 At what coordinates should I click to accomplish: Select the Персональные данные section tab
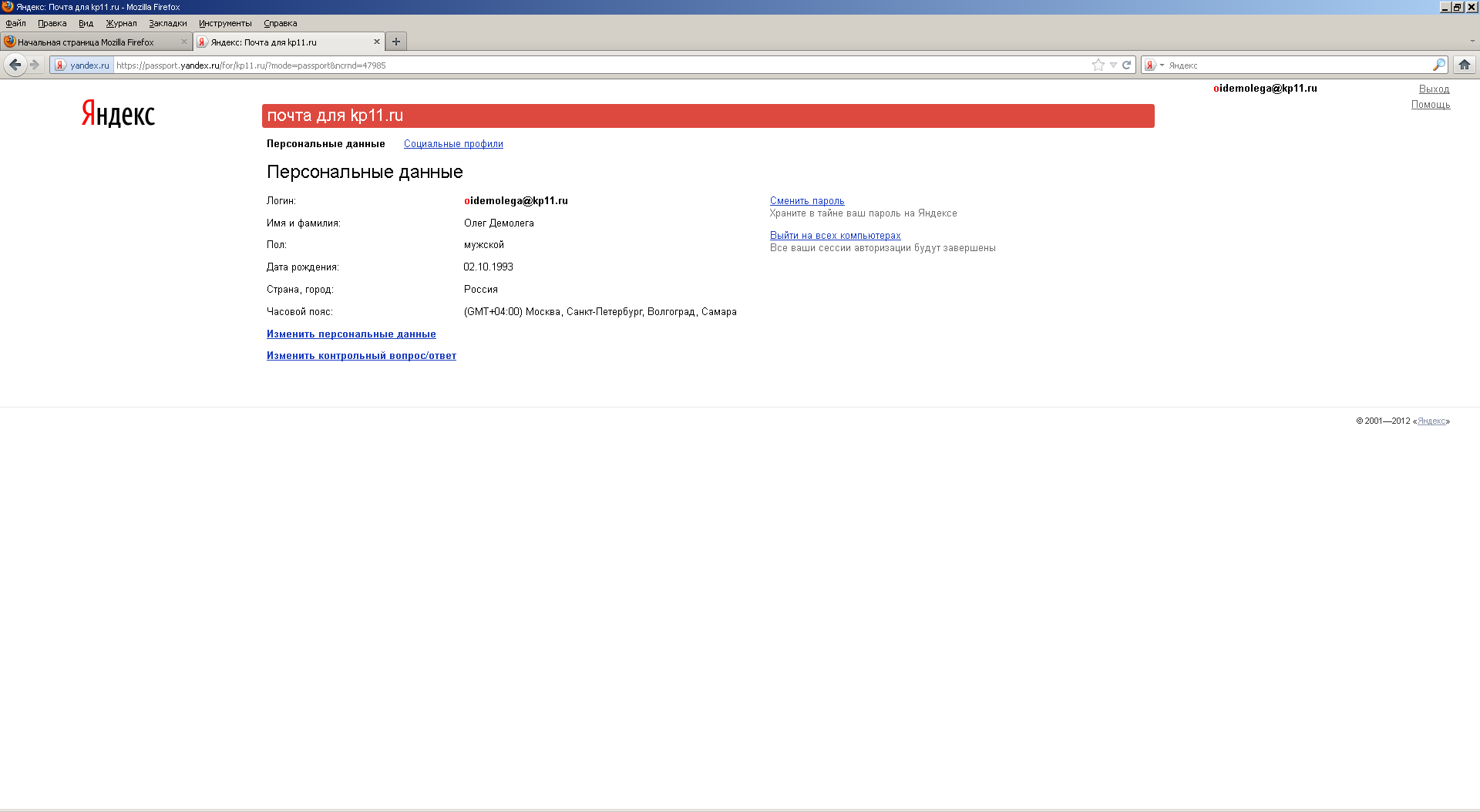(325, 144)
